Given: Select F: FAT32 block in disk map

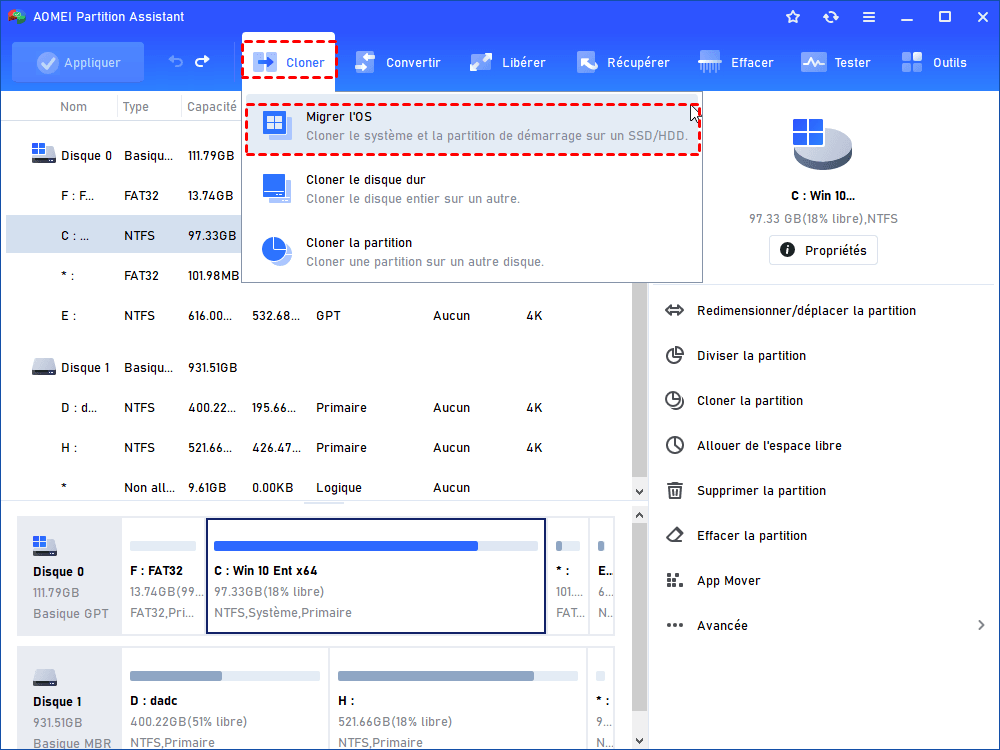Looking at the screenshot, I should coord(163,577).
